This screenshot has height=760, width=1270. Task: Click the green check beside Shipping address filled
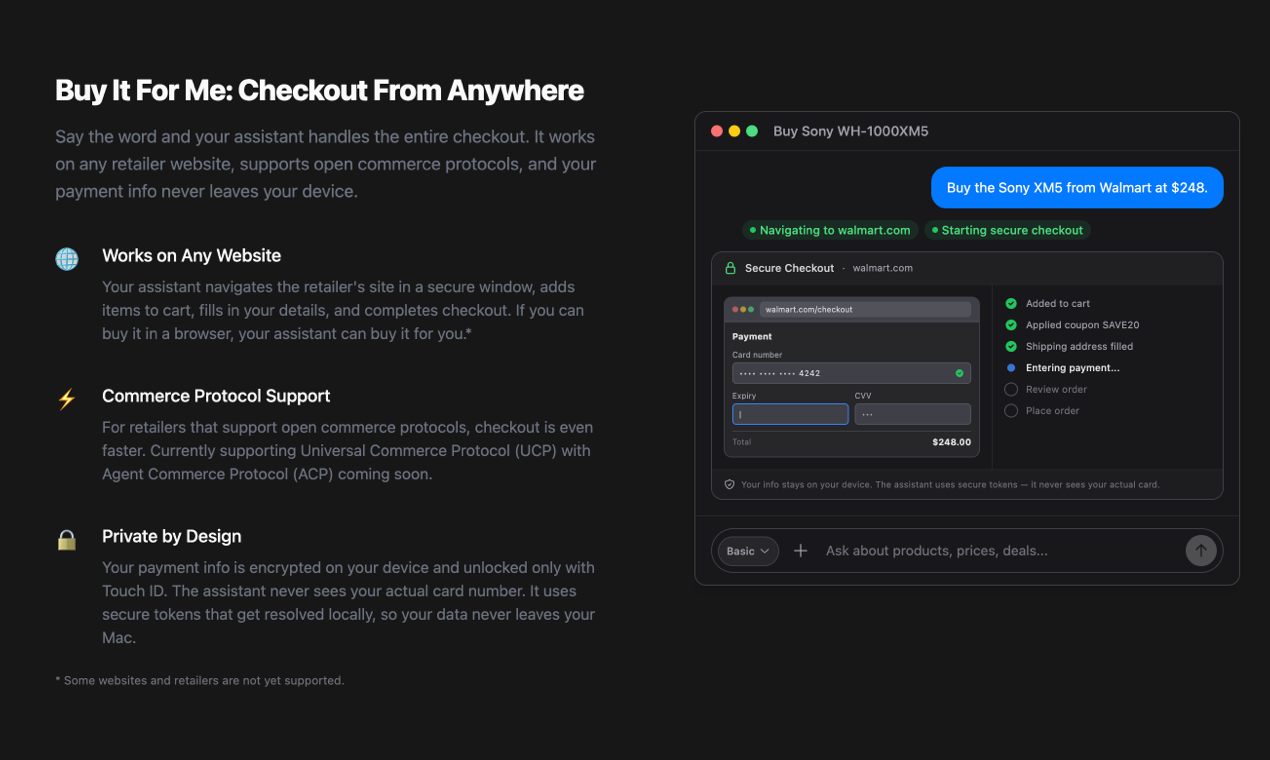tap(1011, 346)
